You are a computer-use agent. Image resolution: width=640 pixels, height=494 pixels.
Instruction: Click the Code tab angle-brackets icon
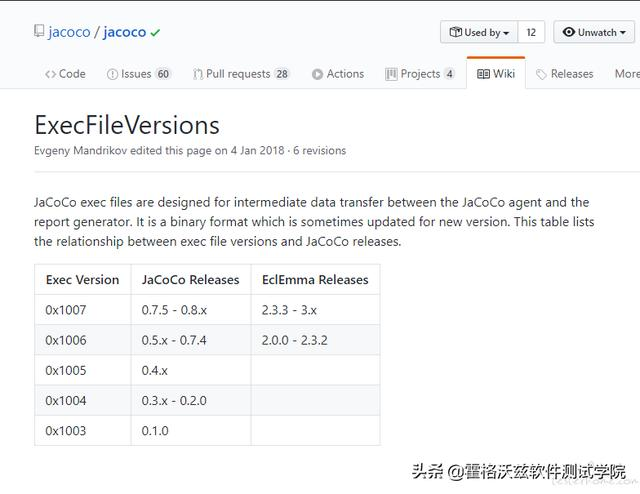[x=51, y=74]
